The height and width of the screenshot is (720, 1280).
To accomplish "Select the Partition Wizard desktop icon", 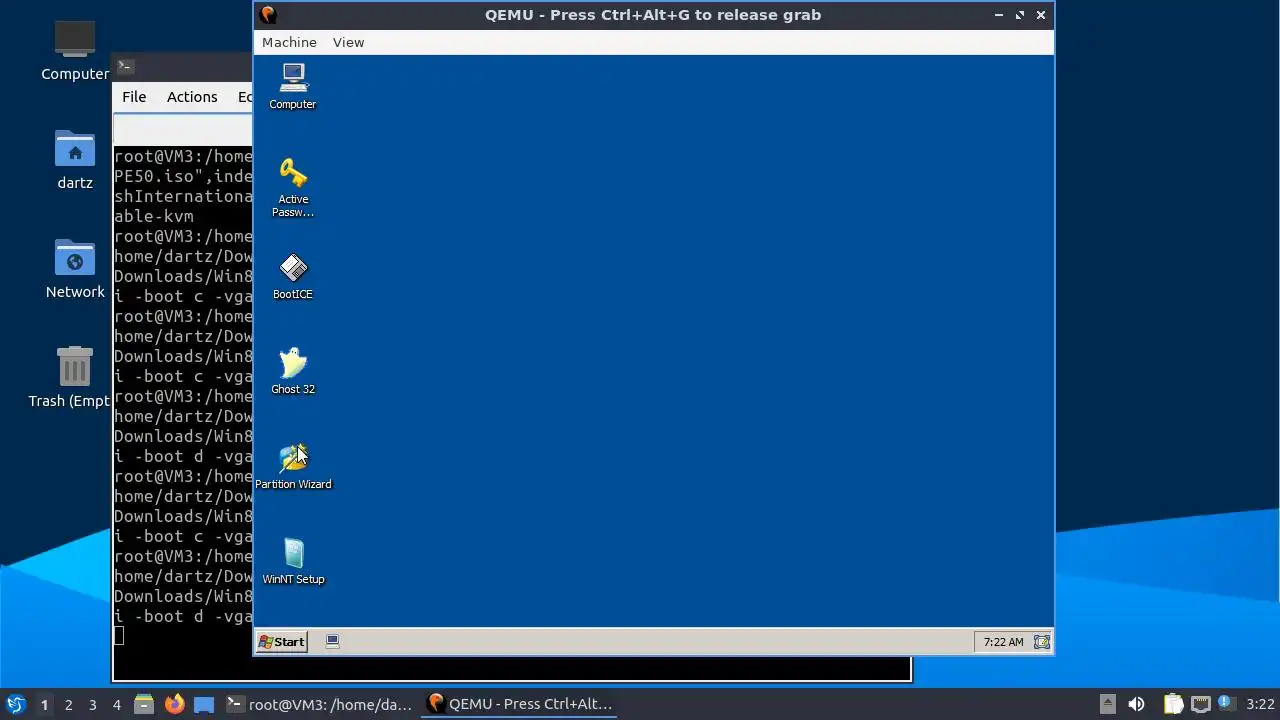I will (x=293, y=466).
